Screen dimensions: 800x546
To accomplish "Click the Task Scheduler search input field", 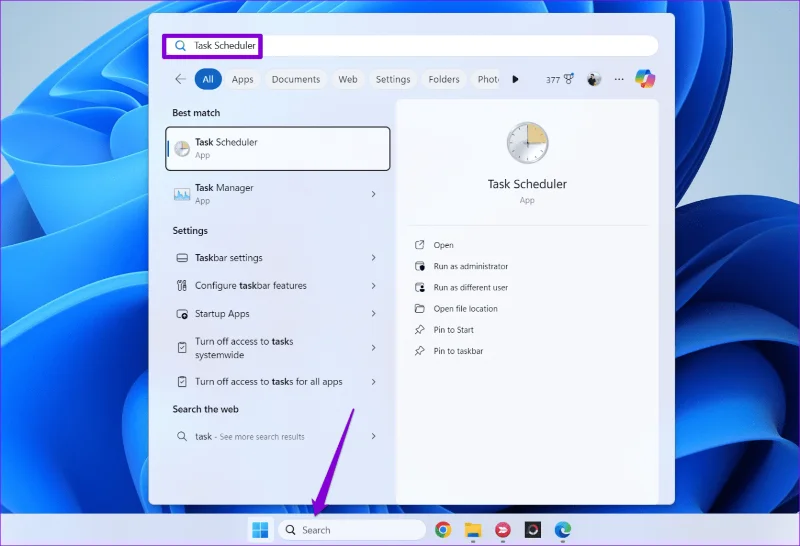I will tap(410, 45).
